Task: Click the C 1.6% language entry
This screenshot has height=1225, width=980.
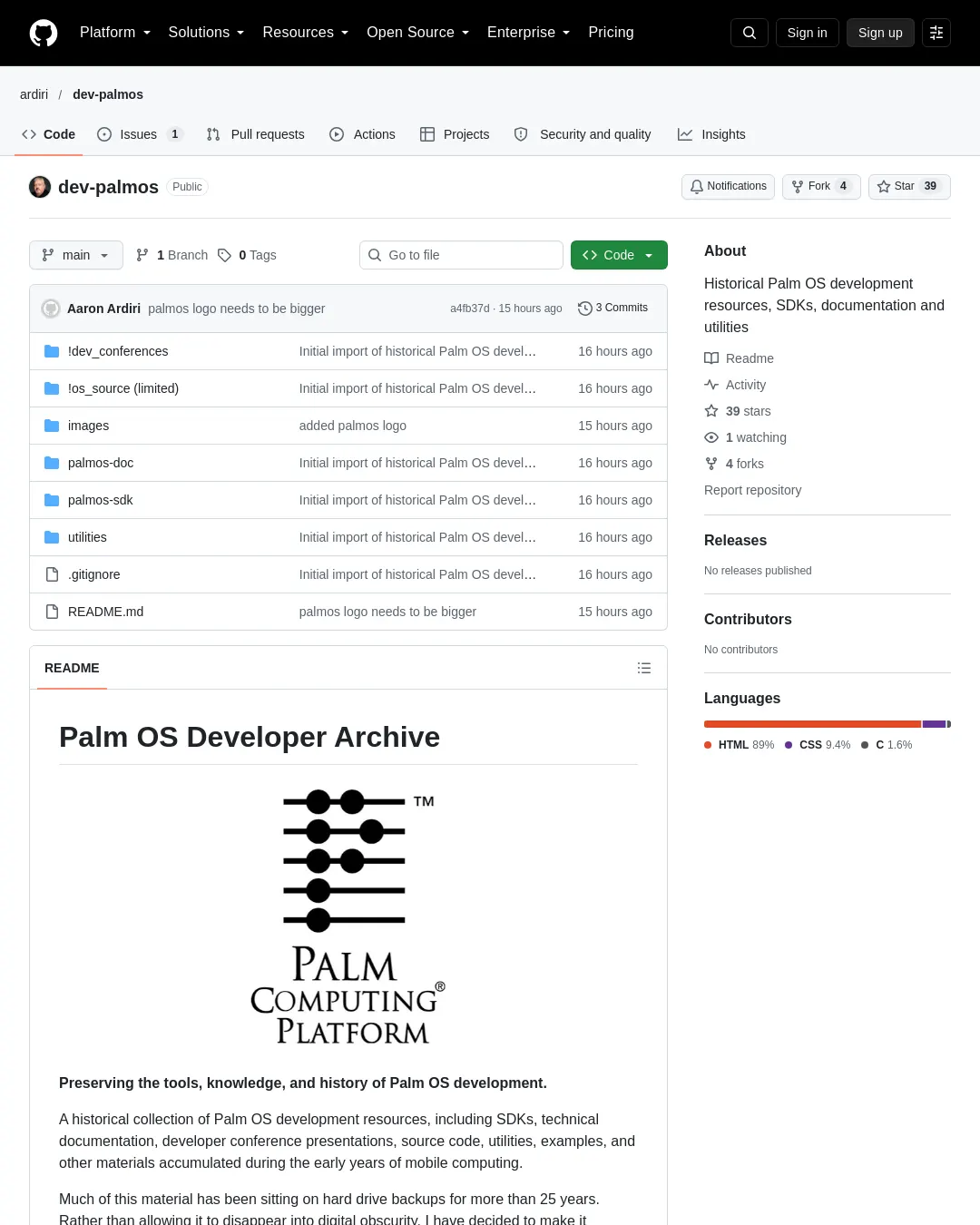Action: pyautogui.click(x=887, y=745)
